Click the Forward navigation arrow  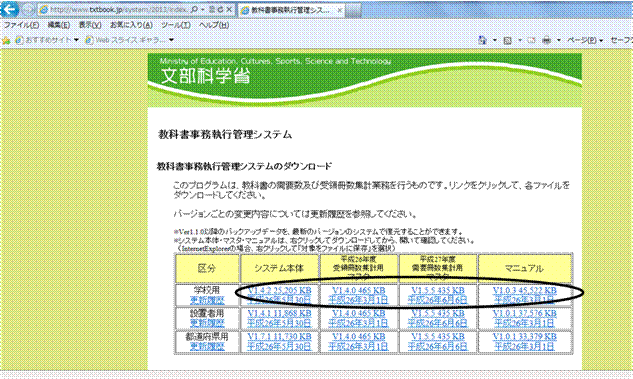(x=27, y=9)
